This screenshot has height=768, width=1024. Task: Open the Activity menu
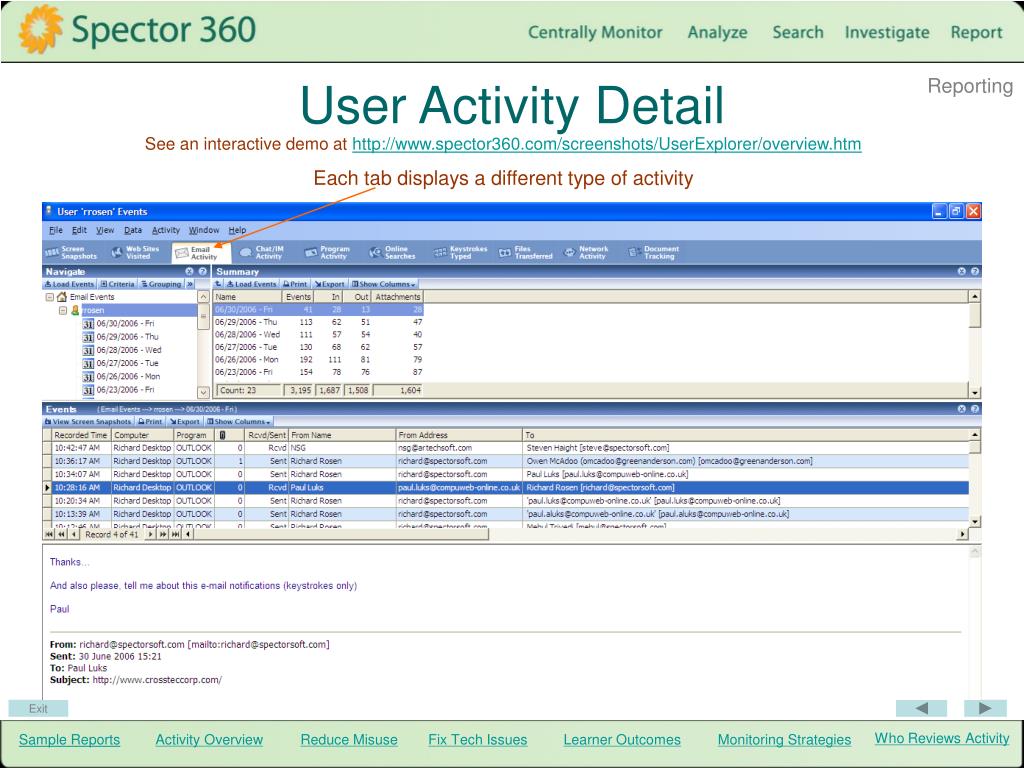pyautogui.click(x=166, y=230)
